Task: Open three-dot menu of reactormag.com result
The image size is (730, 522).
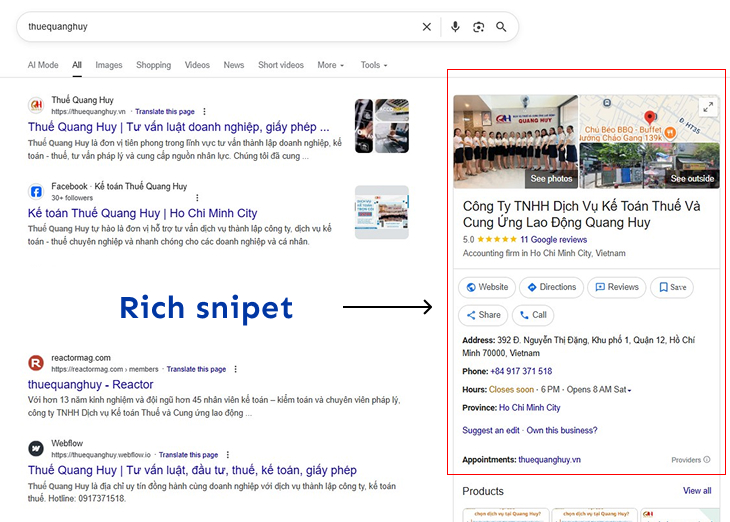Action: tap(236, 369)
